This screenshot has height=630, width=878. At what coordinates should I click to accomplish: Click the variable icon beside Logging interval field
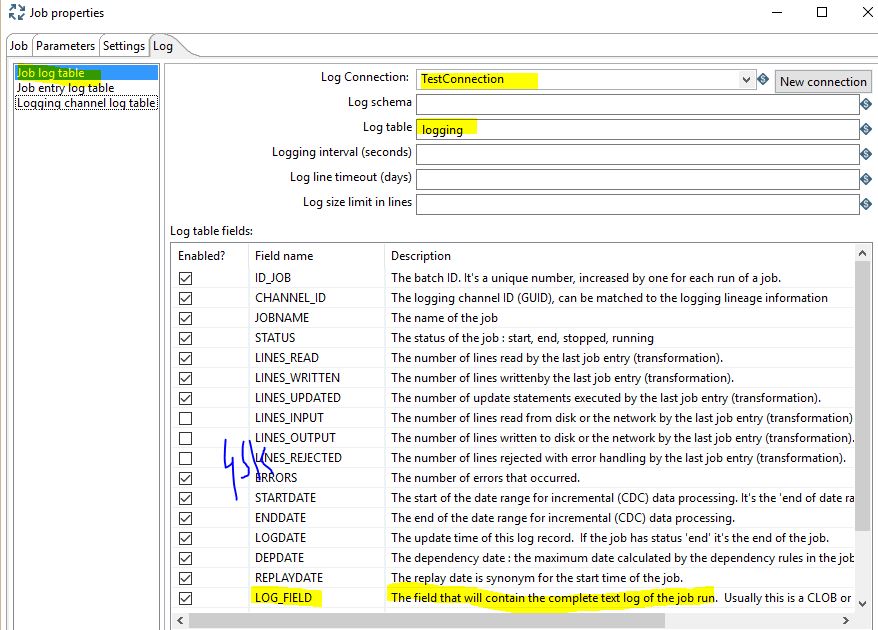(865, 153)
